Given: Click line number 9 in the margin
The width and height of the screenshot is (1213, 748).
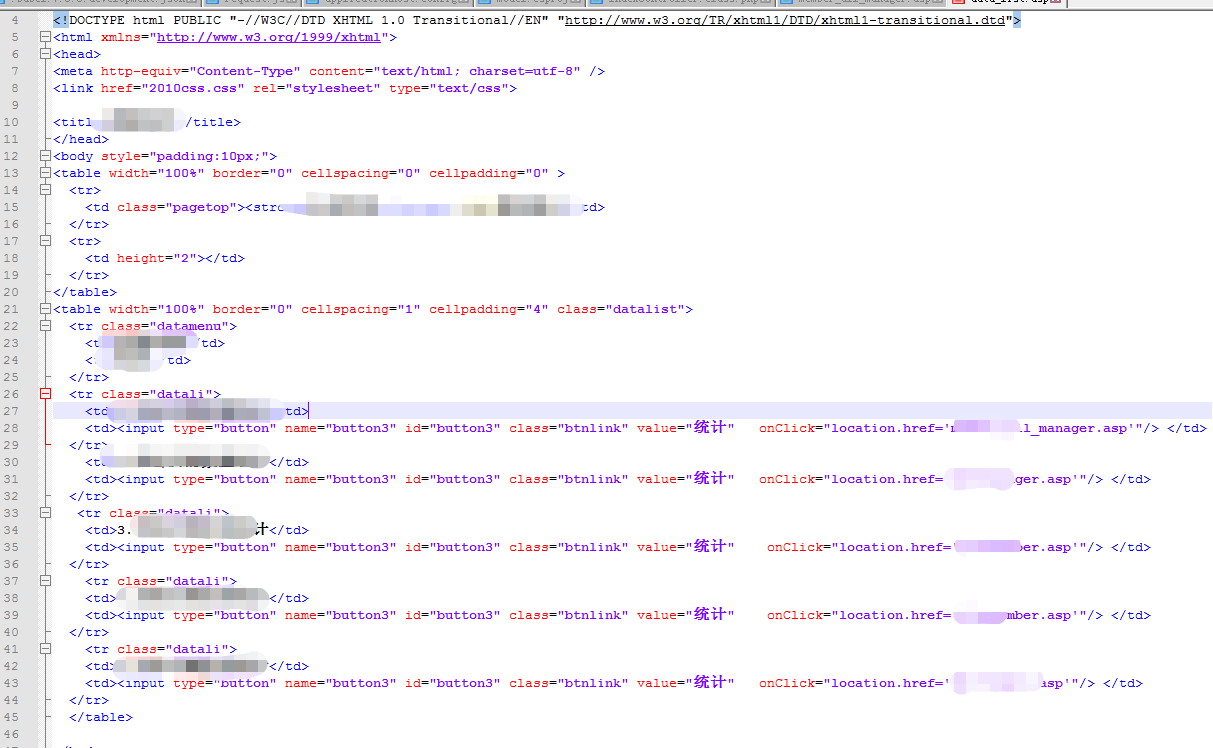Looking at the screenshot, I should pyautogui.click(x=15, y=105).
